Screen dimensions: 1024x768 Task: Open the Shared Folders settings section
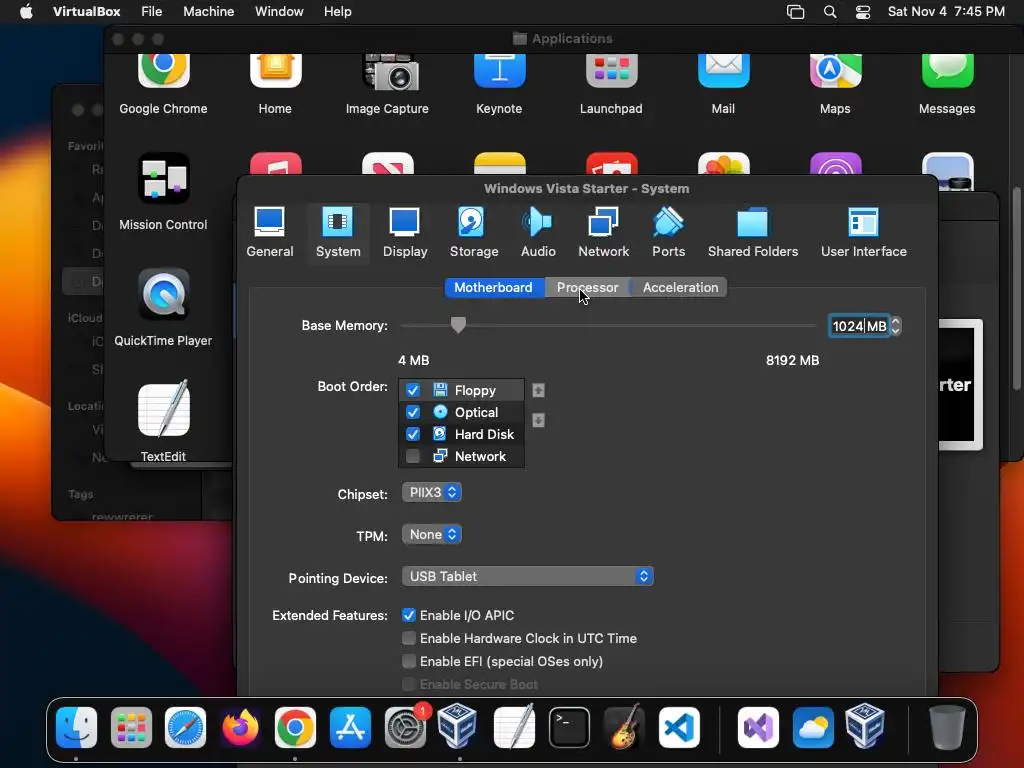752,232
